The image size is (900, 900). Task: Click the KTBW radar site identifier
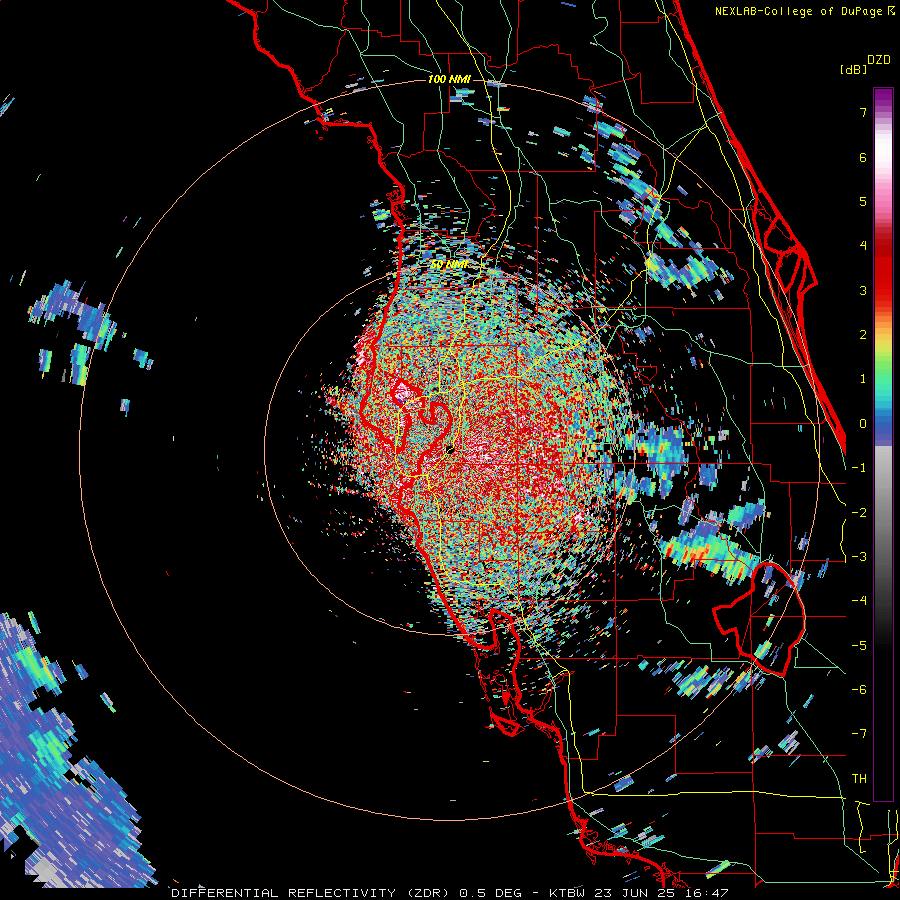click(567, 893)
